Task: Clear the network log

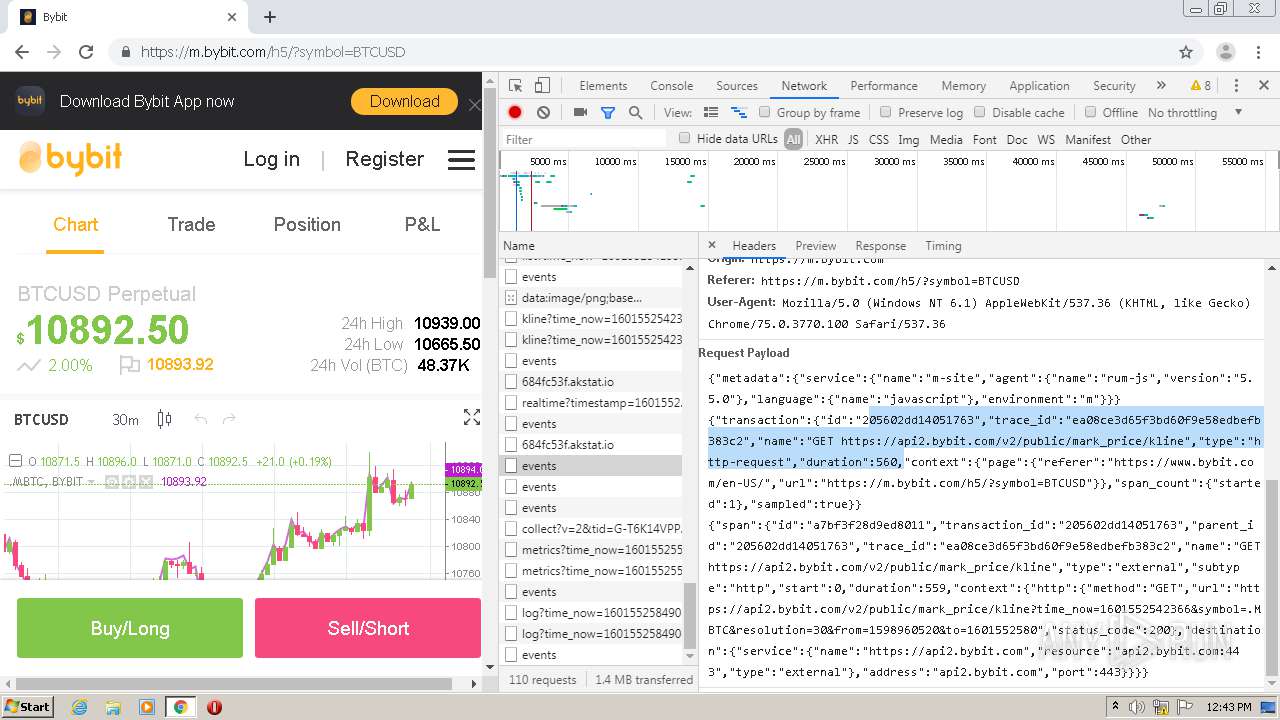Action: pyautogui.click(x=543, y=113)
